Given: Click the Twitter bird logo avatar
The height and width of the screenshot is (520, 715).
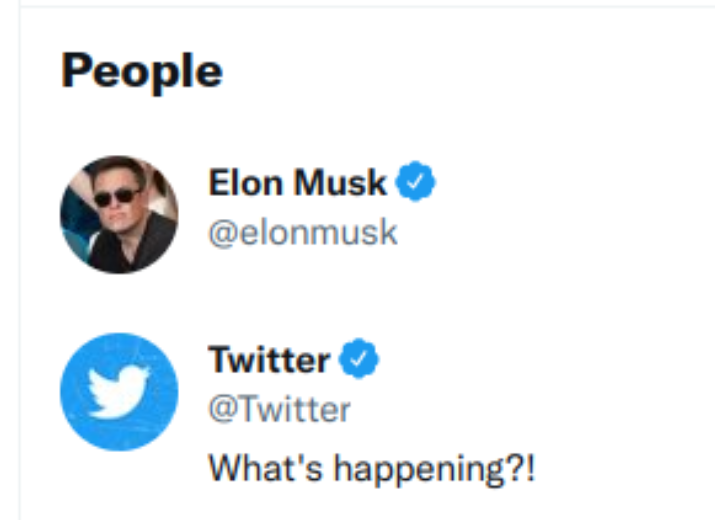Looking at the screenshot, I should tap(118, 392).
